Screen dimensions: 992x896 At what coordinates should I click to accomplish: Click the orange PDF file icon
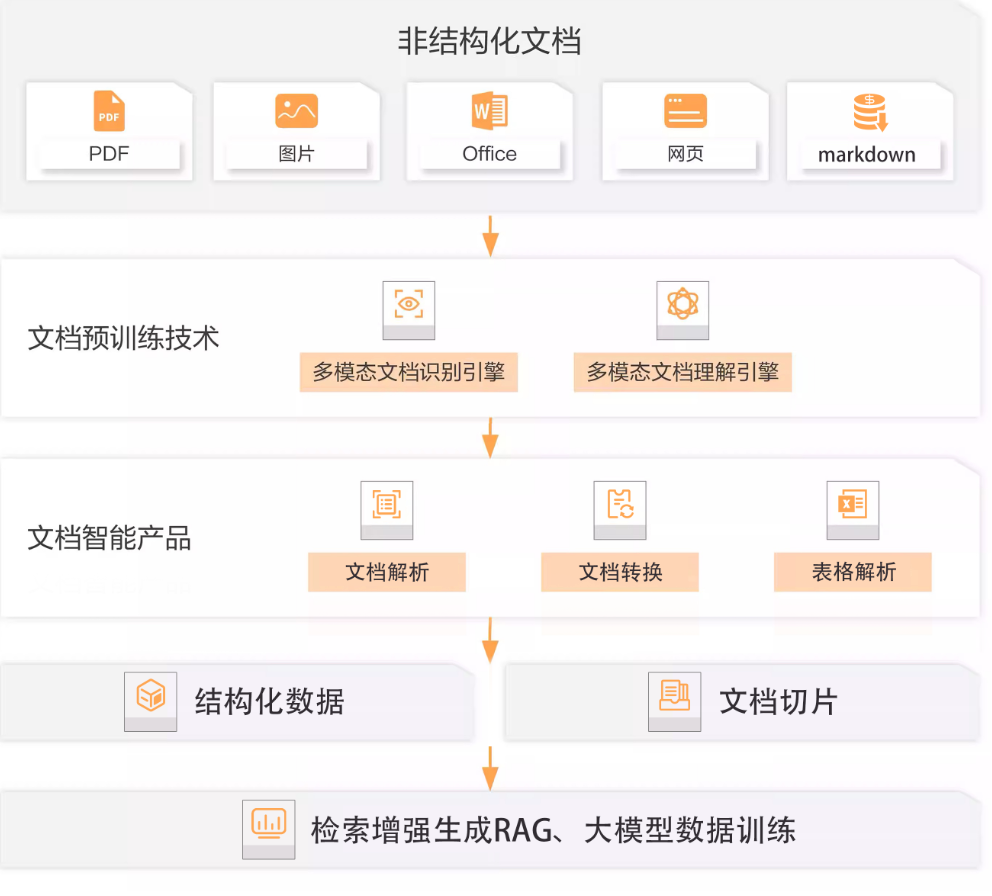tap(109, 111)
